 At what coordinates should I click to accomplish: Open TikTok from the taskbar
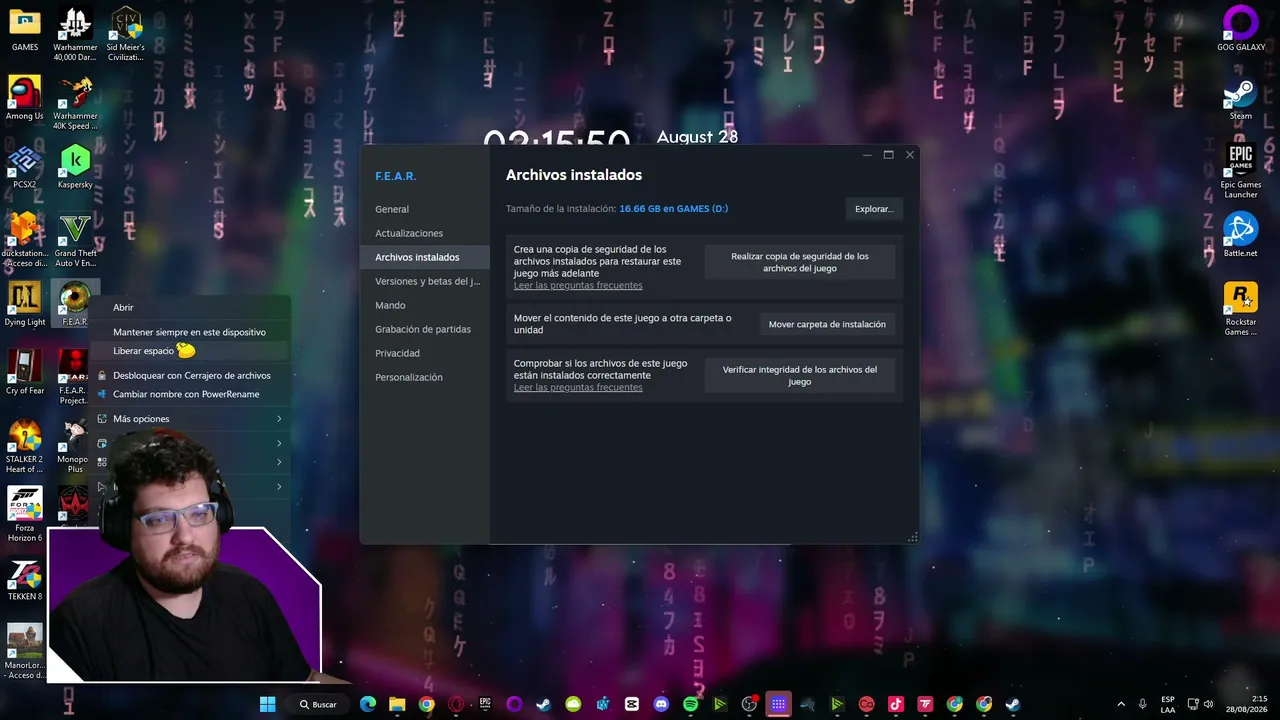coord(896,704)
